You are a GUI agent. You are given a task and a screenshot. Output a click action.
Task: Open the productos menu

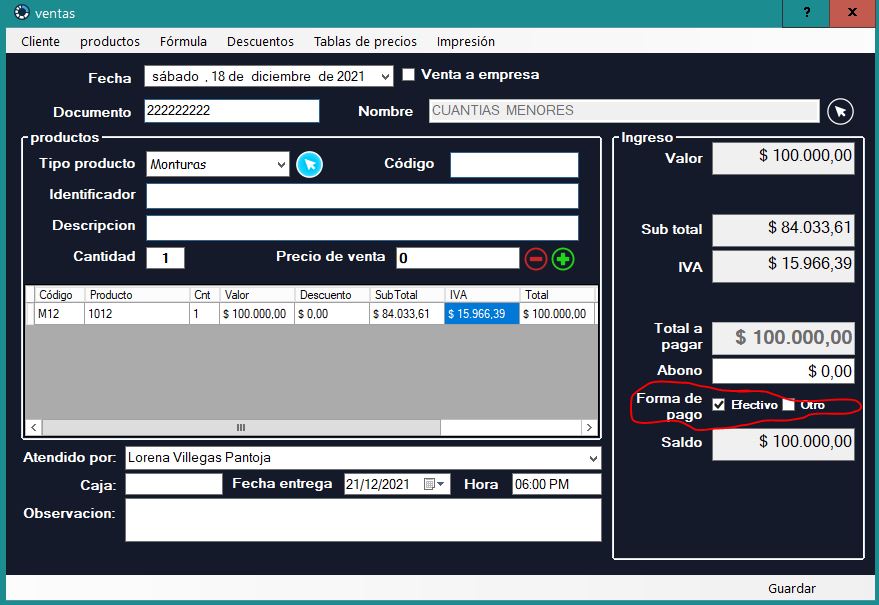pyautogui.click(x=110, y=41)
